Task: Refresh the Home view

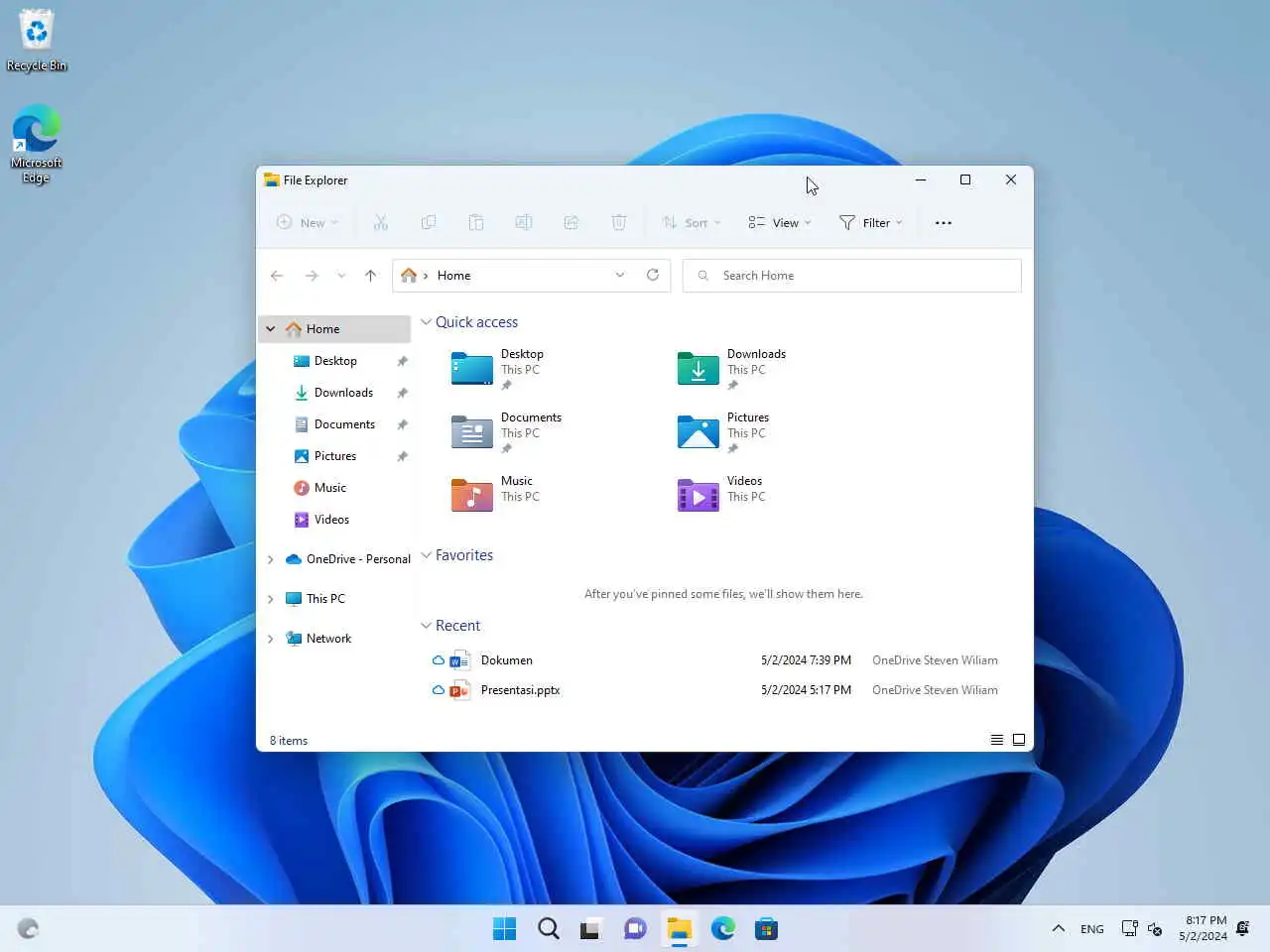Action: point(653,275)
